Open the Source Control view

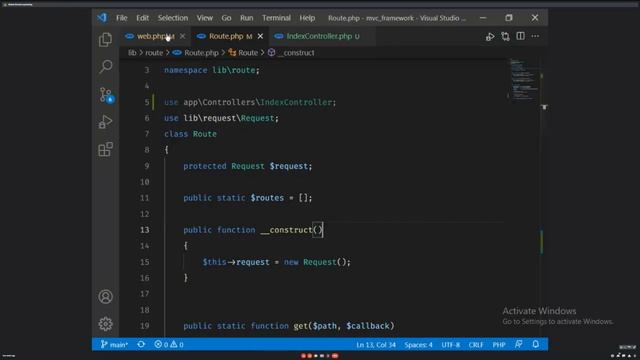(106, 95)
